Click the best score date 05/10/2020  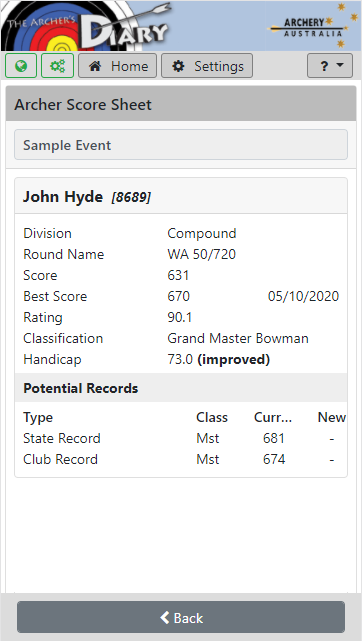click(x=303, y=296)
